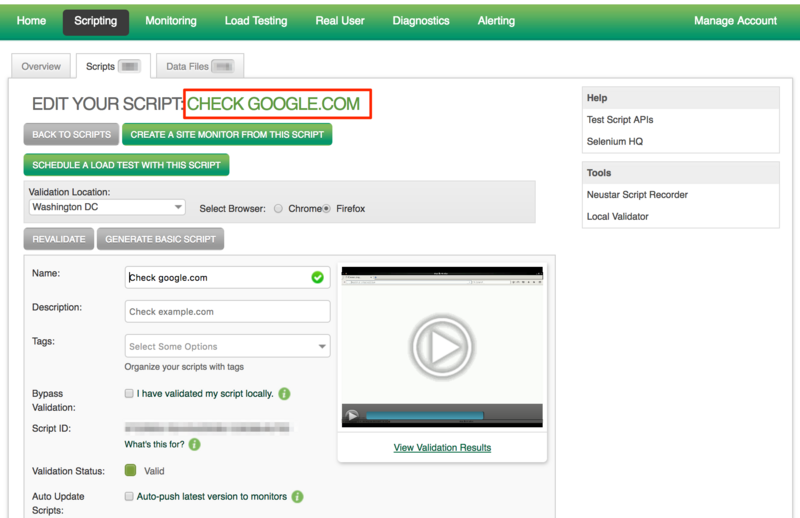The image size is (800, 518).
Task: Click Create a Site Monitor From This Script
Action: coord(227,134)
